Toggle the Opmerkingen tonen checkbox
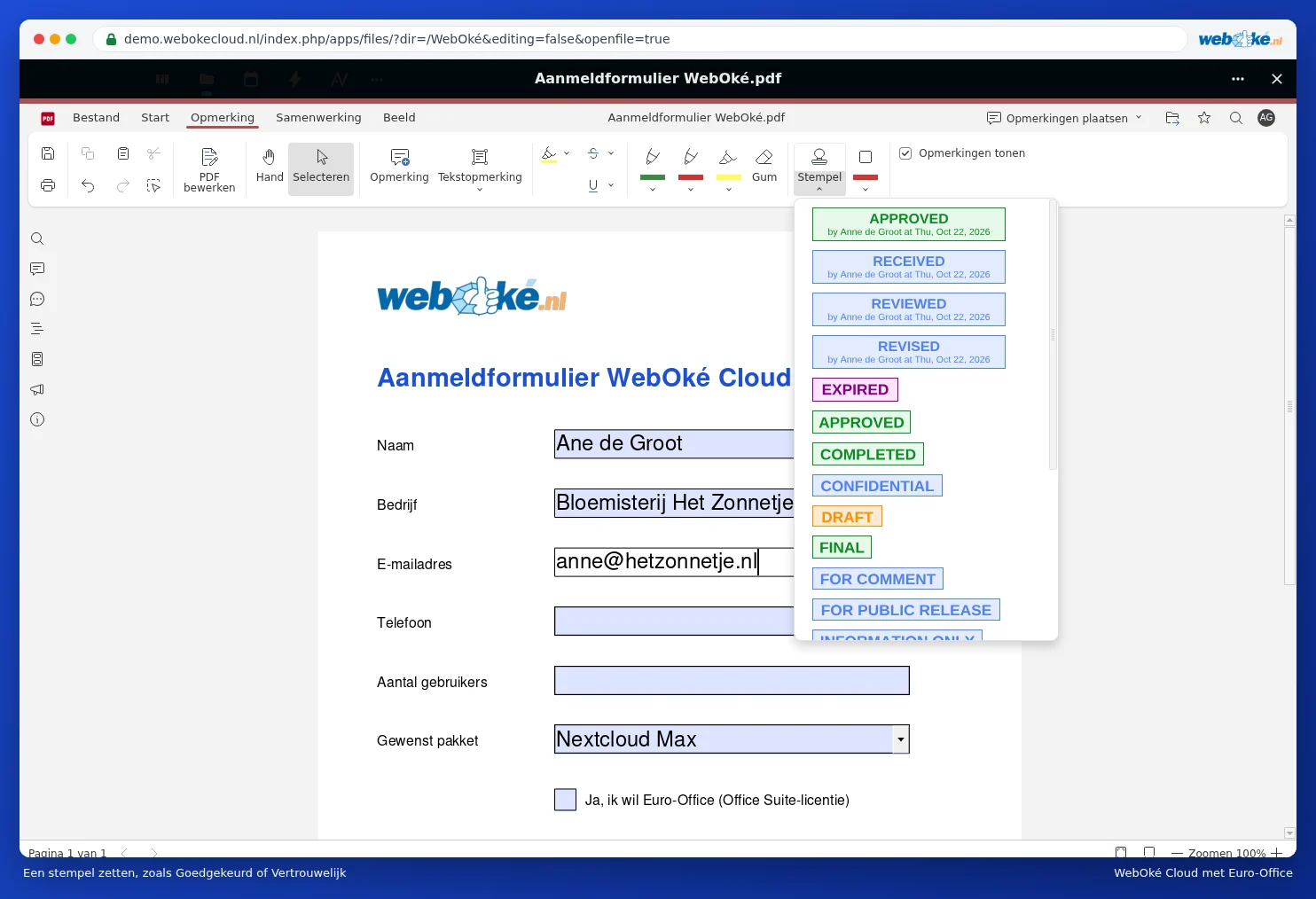The height and width of the screenshot is (899, 1316). coord(905,153)
